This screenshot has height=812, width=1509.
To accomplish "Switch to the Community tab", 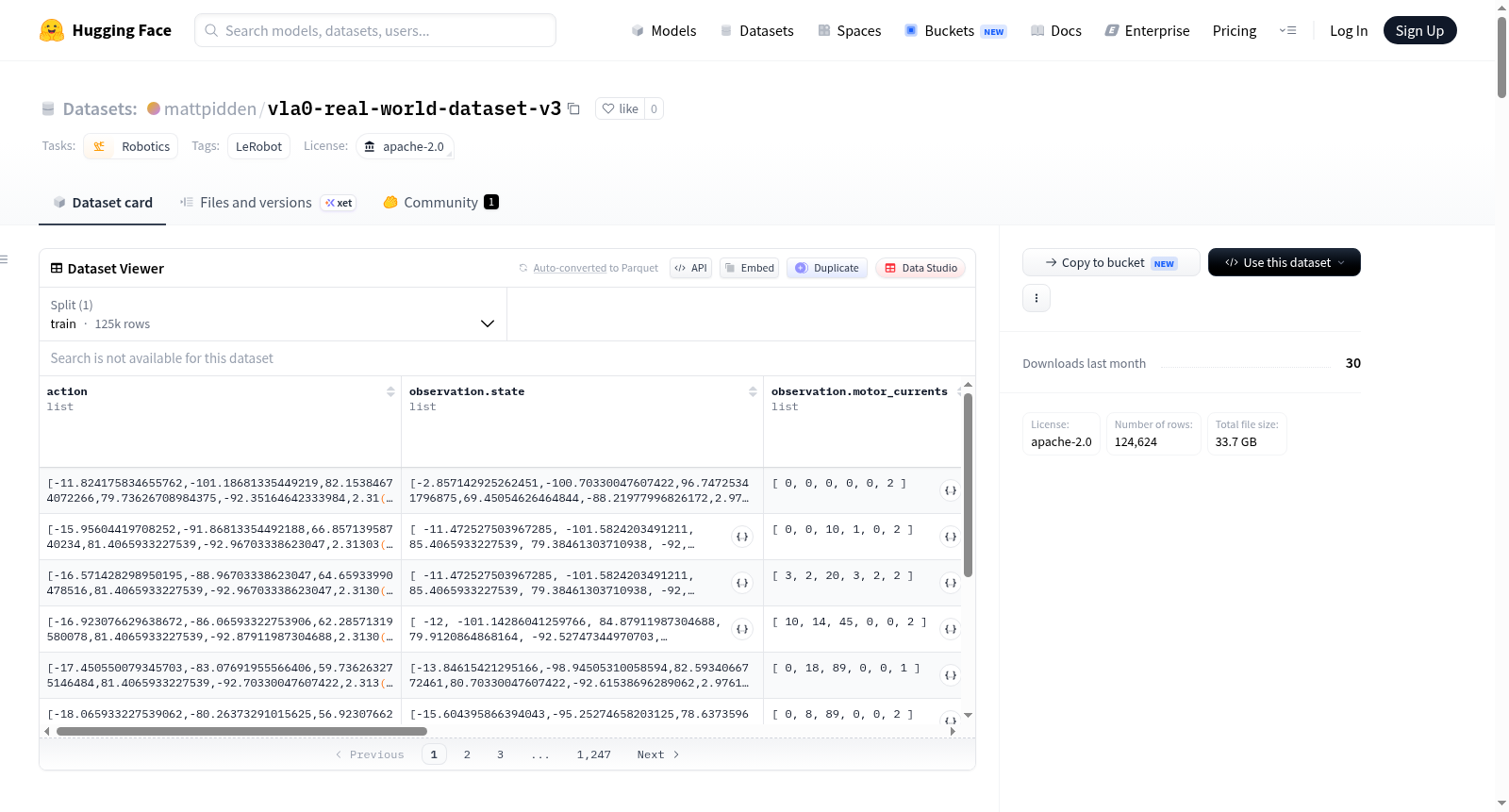I will click(440, 202).
